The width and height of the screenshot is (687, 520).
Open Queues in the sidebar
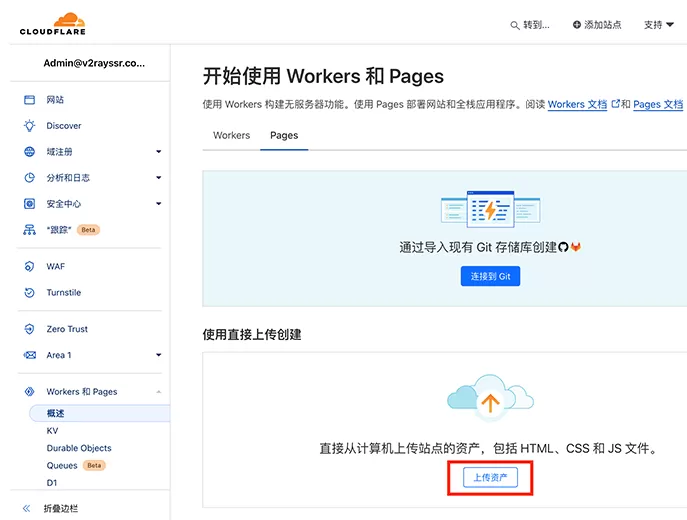tap(62, 465)
